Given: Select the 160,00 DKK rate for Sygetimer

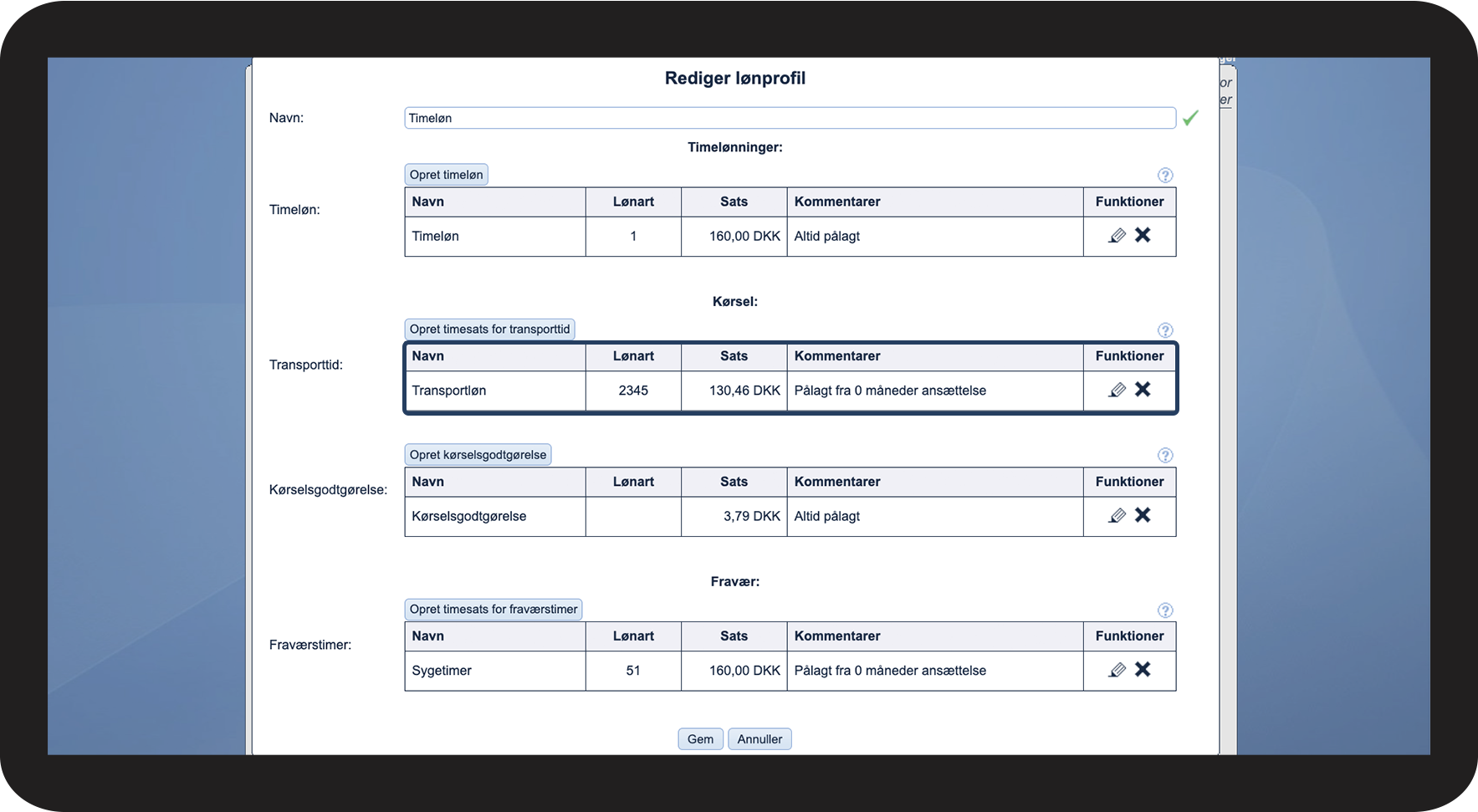Looking at the screenshot, I should pos(744,671).
